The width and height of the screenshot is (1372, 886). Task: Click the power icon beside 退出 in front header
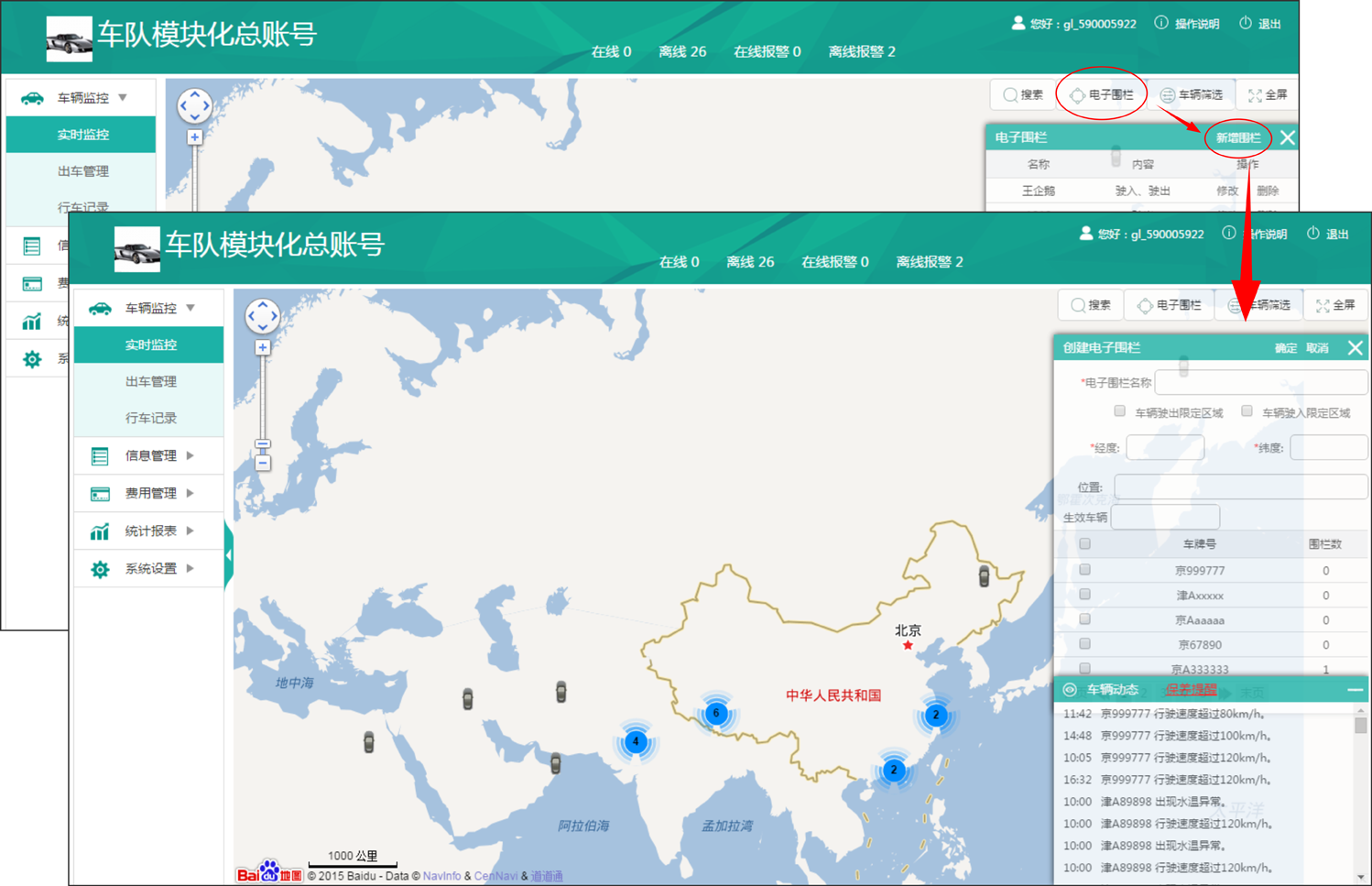pos(1312,234)
